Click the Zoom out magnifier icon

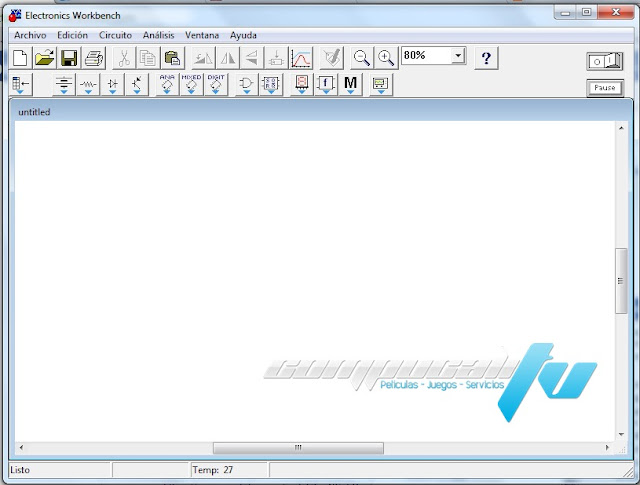(362, 58)
